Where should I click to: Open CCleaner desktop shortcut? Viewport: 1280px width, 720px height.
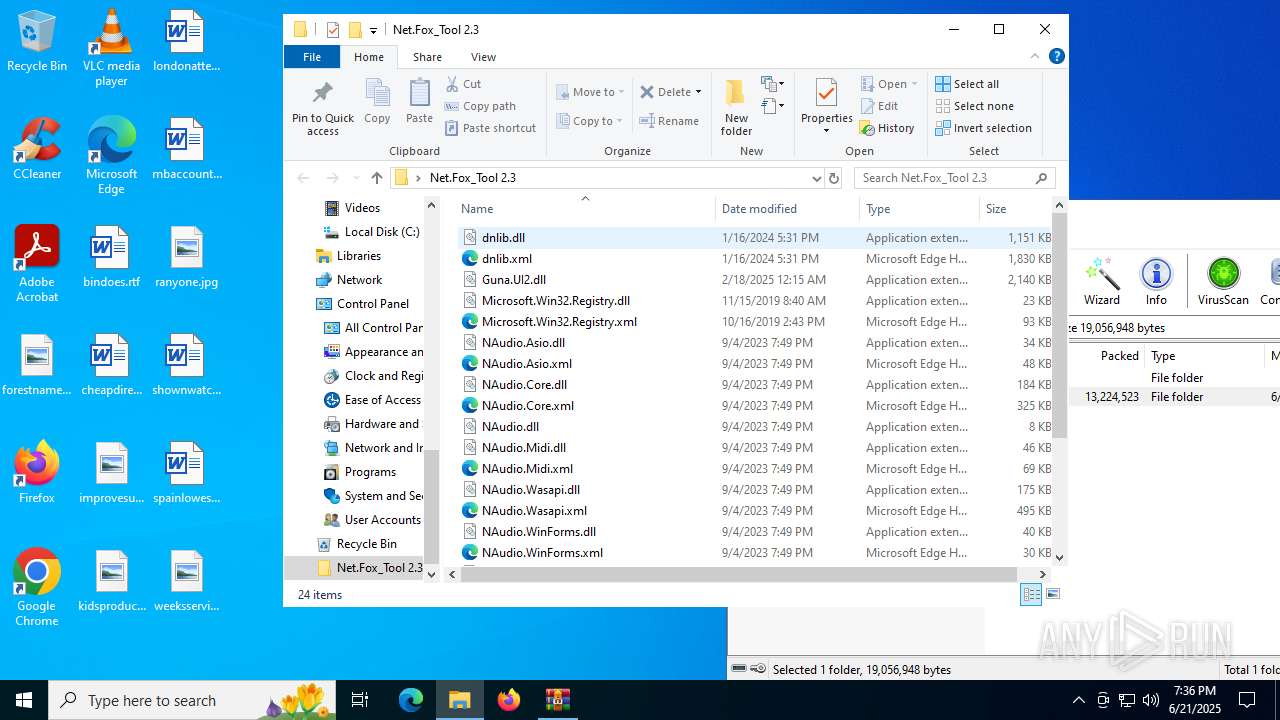click(37, 149)
